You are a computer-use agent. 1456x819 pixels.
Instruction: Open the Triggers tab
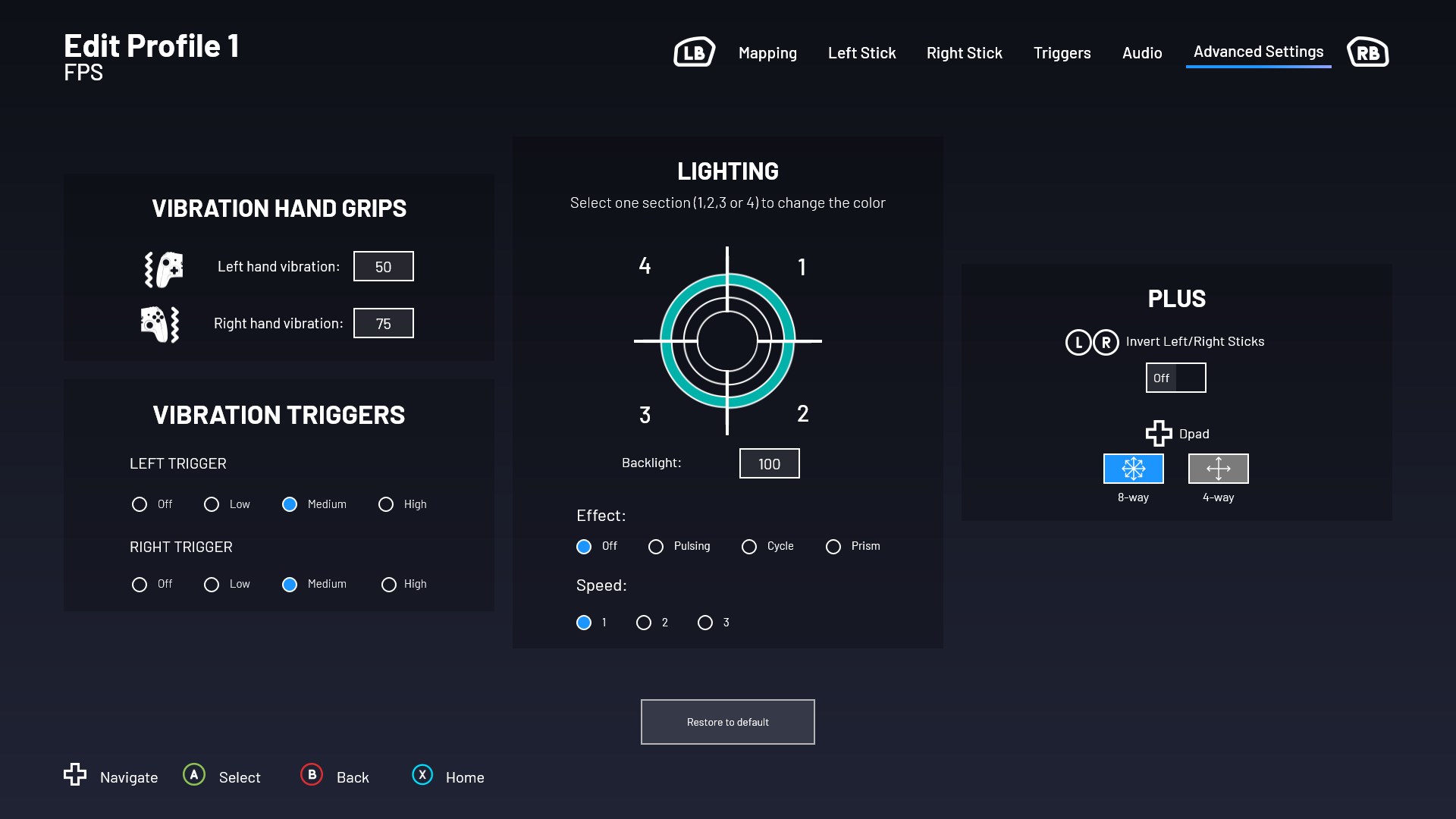1062,53
